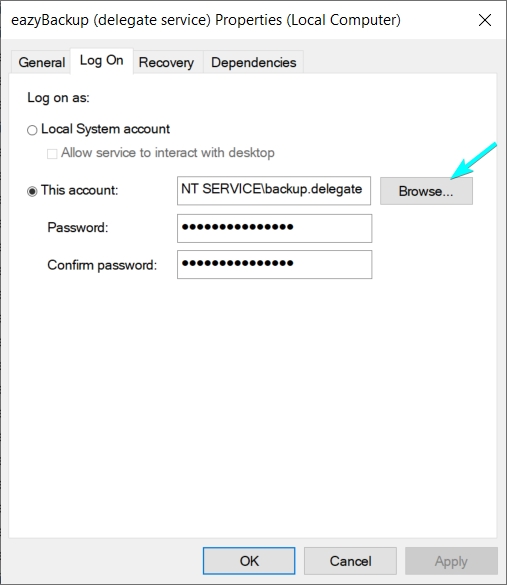
Task: Focus the Confirm password input field
Action: 274,264
